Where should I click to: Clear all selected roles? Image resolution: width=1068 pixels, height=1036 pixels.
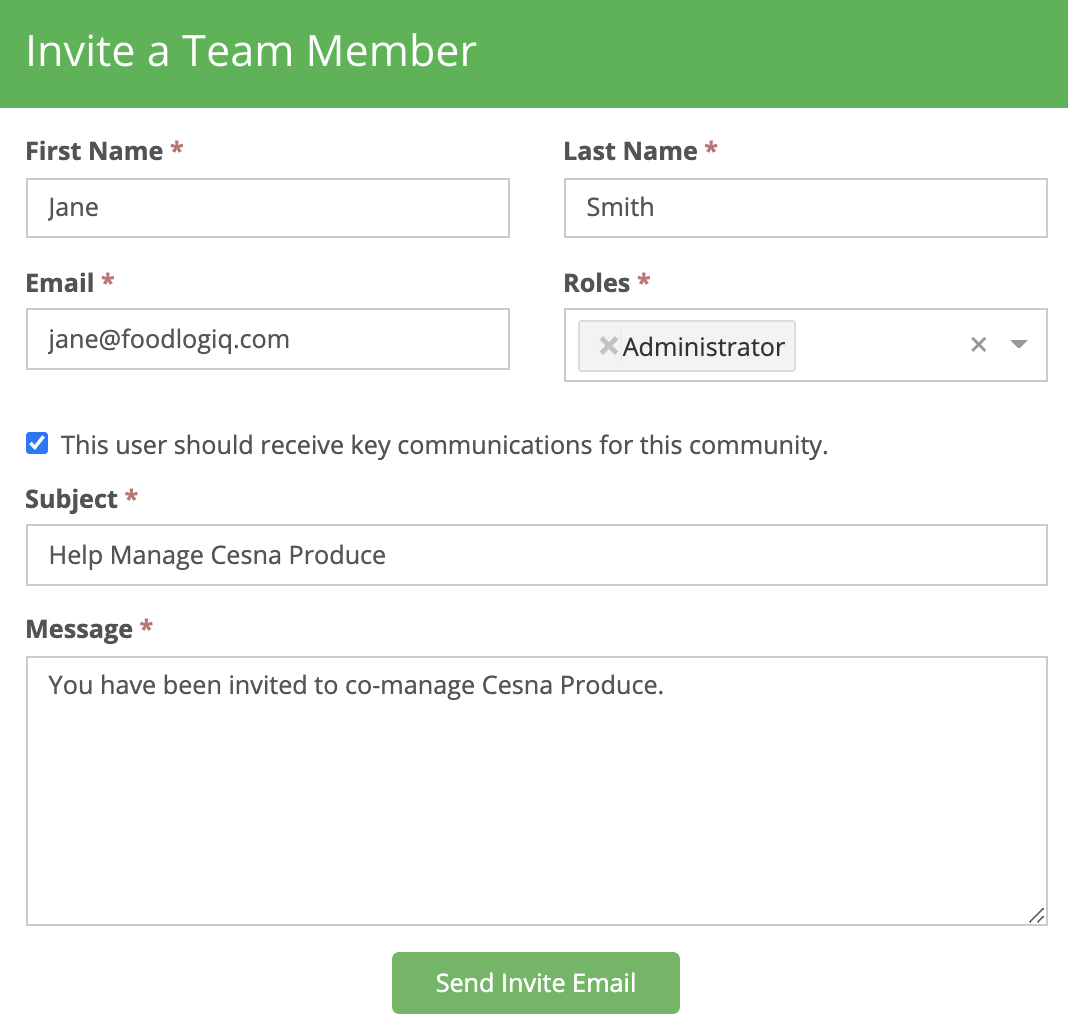click(978, 345)
